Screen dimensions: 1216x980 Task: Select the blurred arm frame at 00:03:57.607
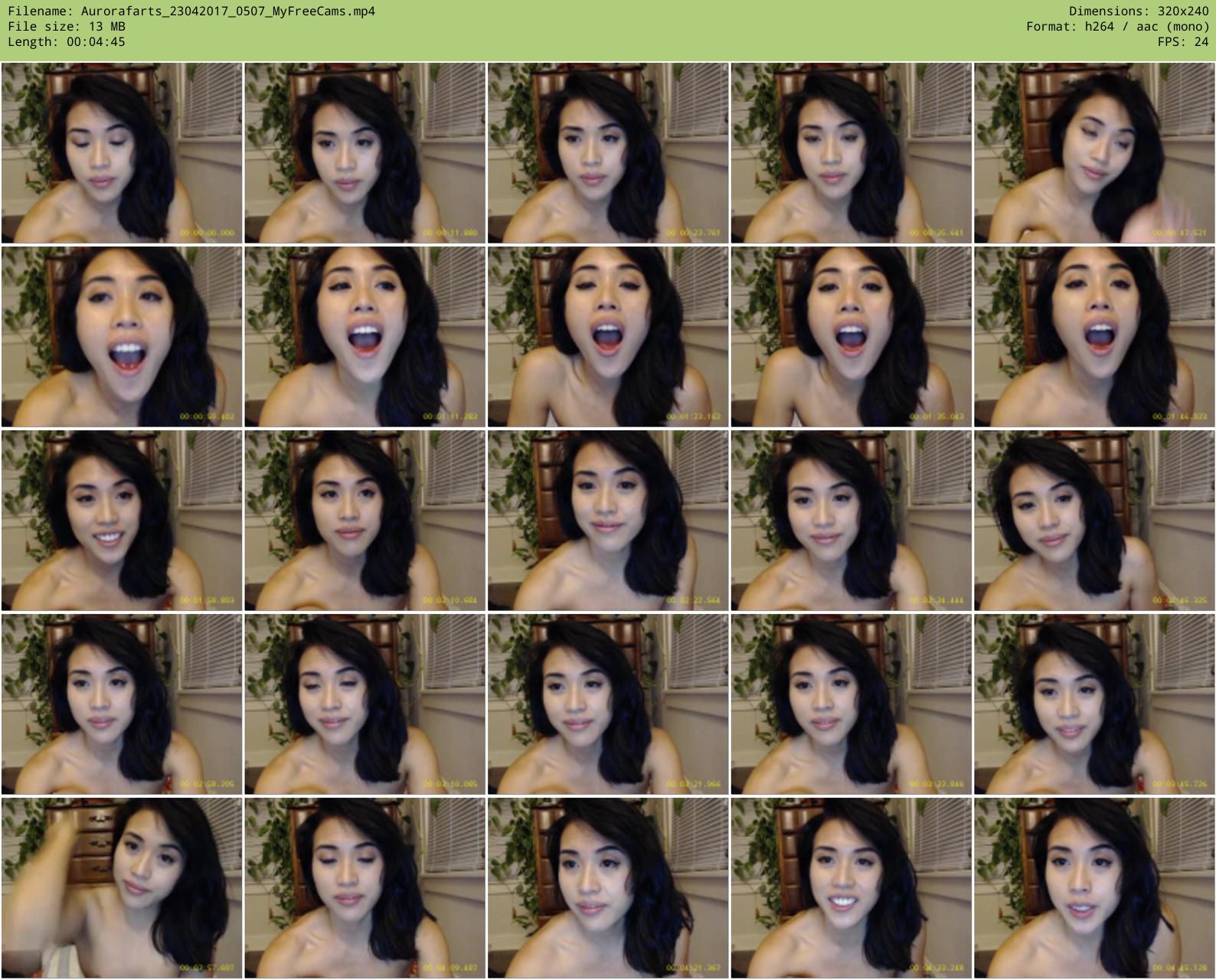coord(122,888)
